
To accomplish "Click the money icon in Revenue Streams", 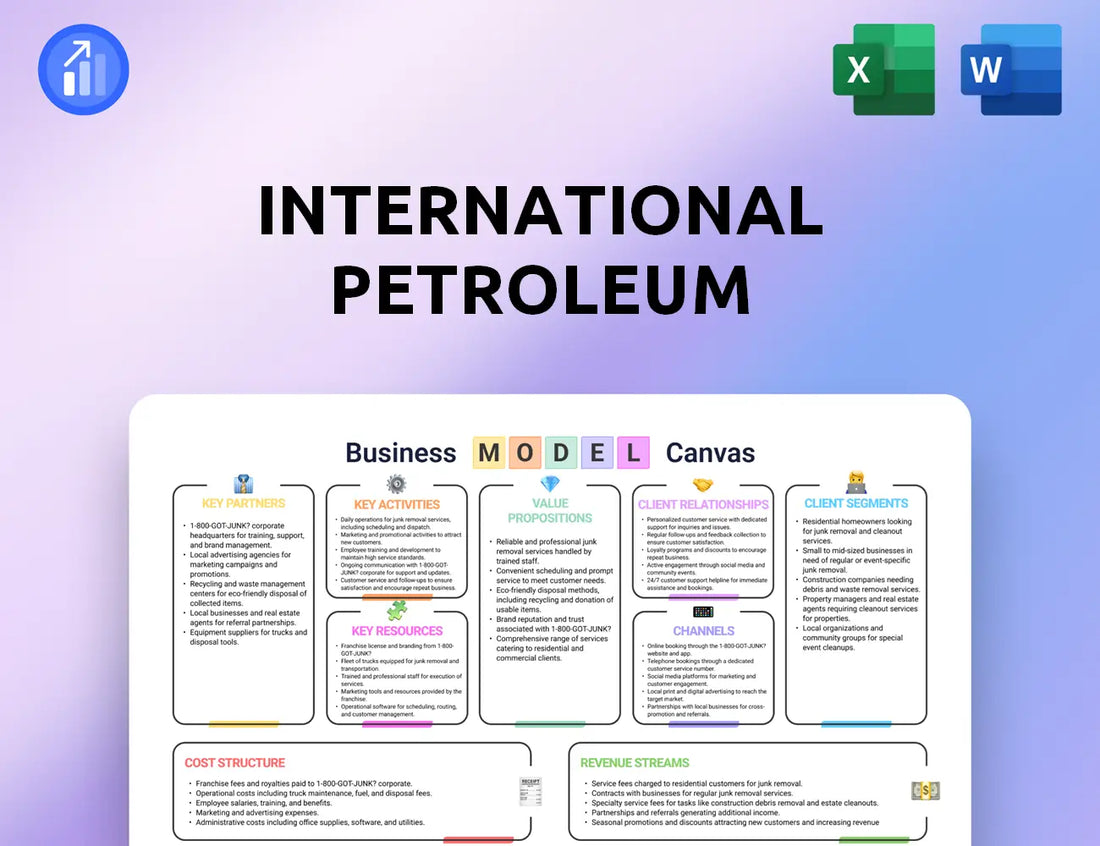I will (925, 791).
